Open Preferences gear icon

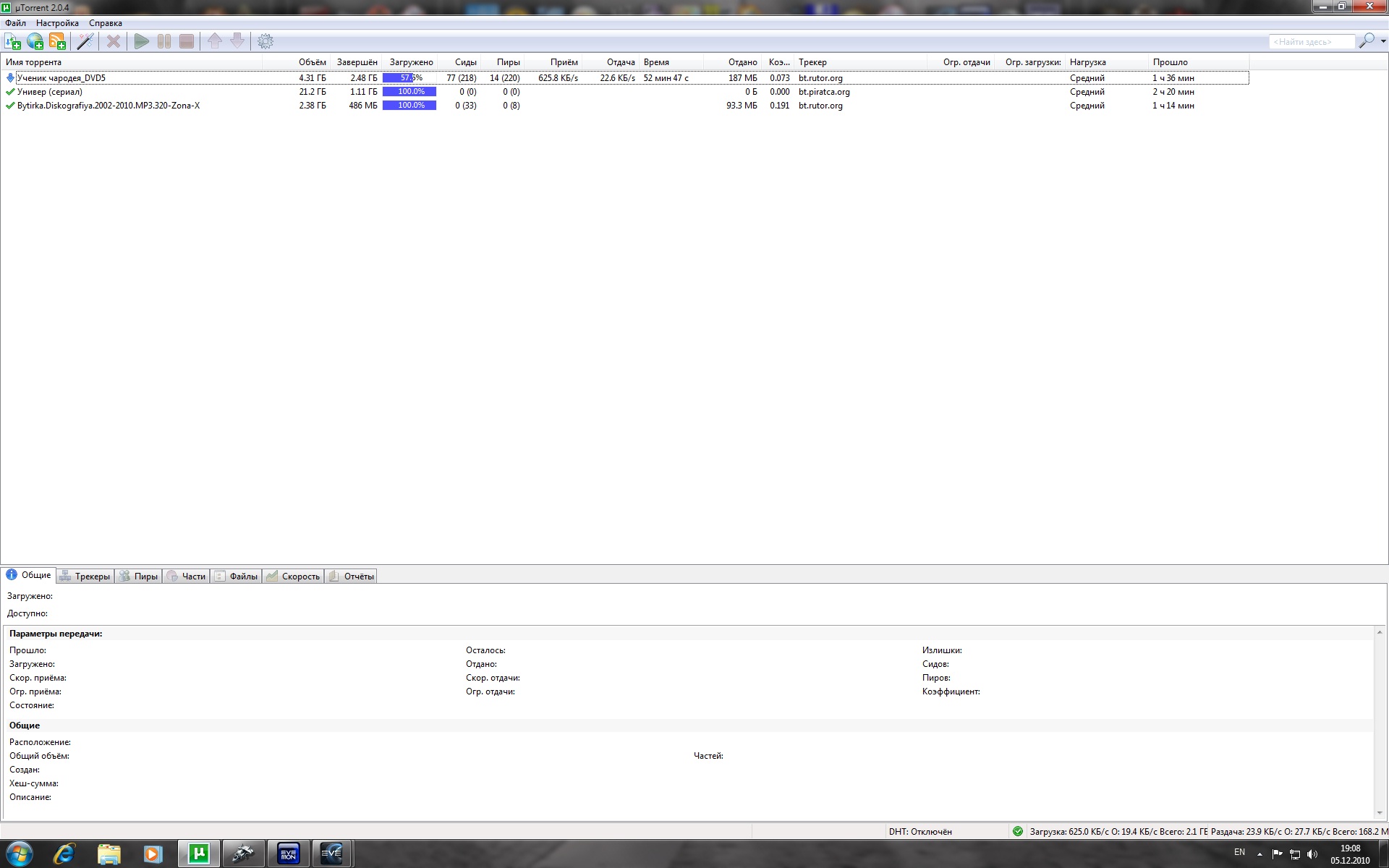[266, 41]
